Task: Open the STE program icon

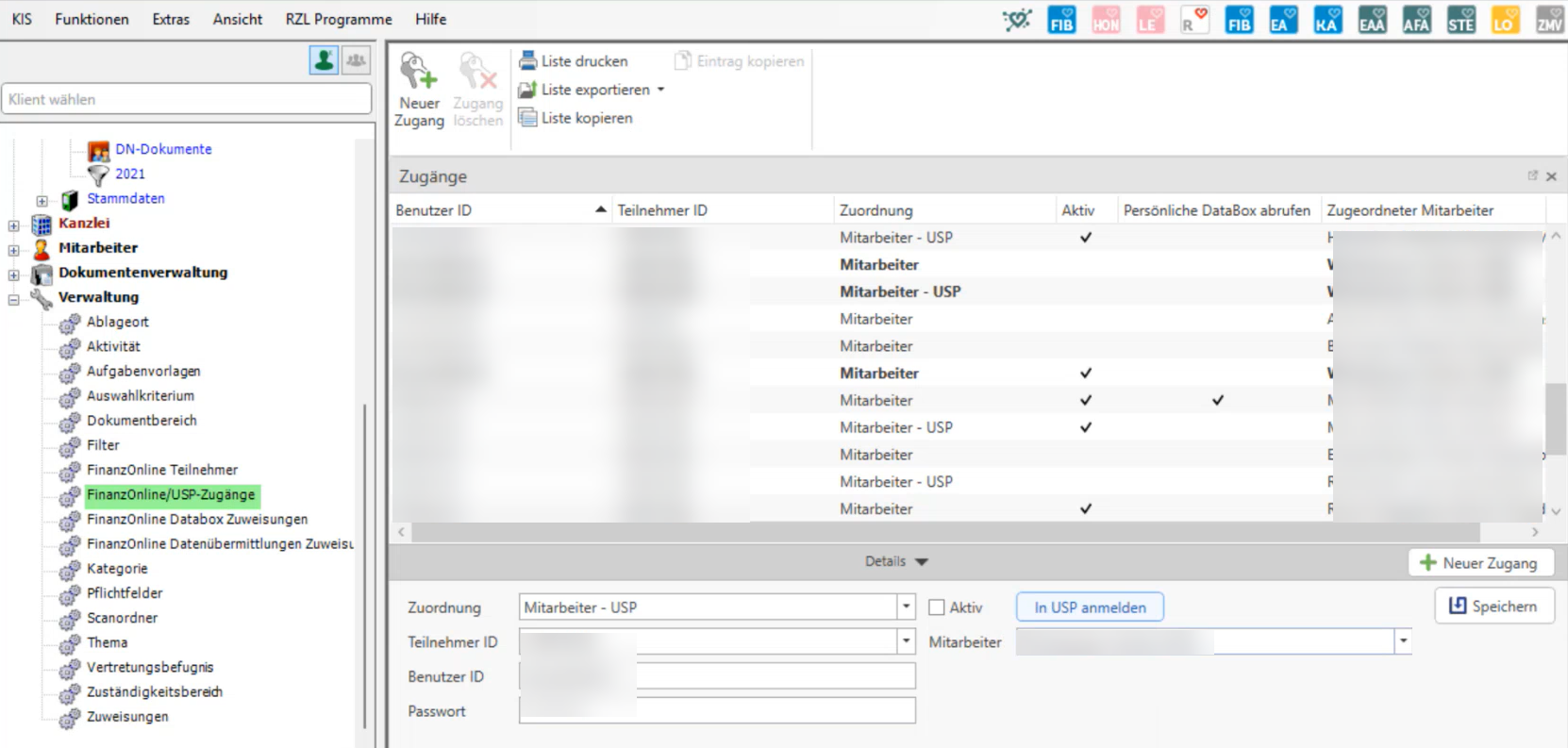Action: pyautogui.click(x=1460, y=20)
